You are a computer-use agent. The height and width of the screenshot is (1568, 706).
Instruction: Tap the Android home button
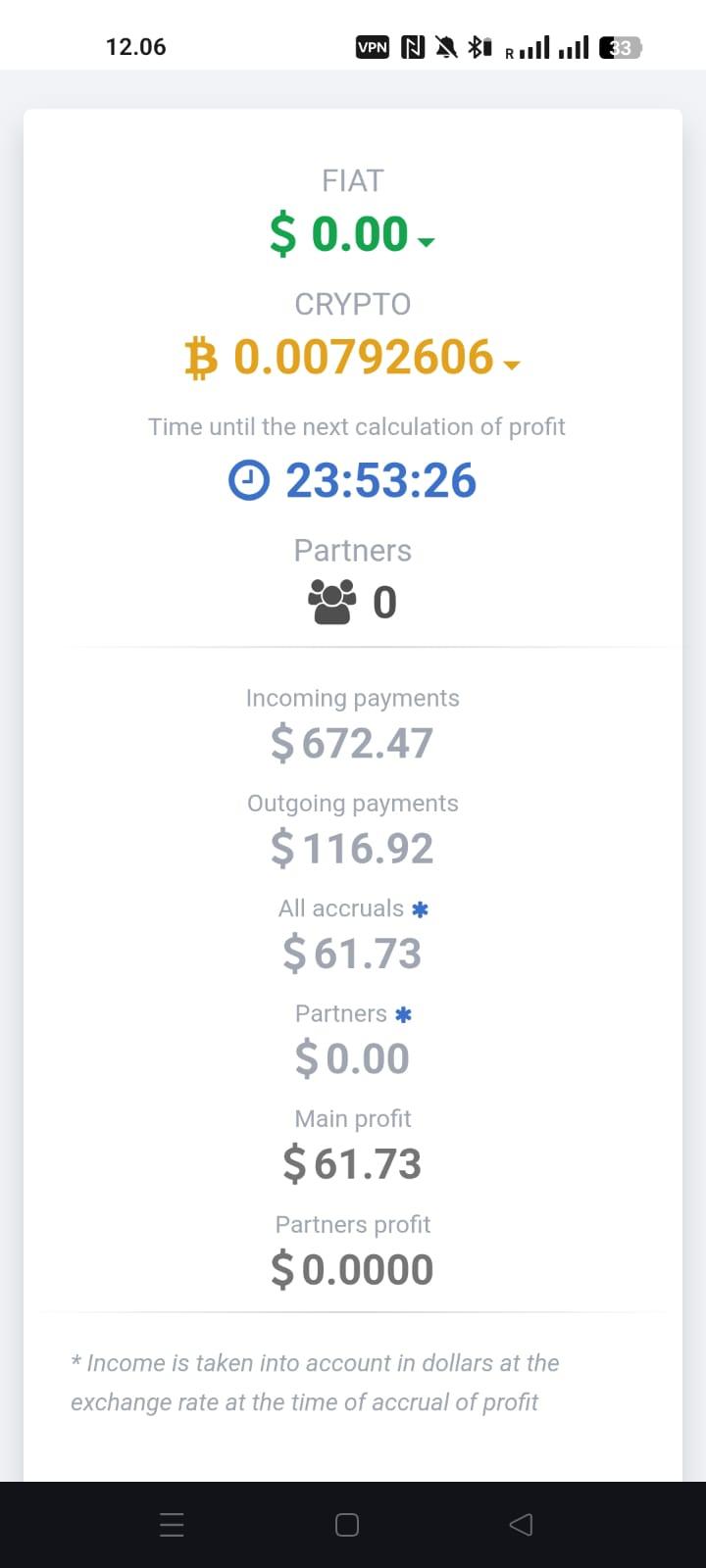(347, 1525)
